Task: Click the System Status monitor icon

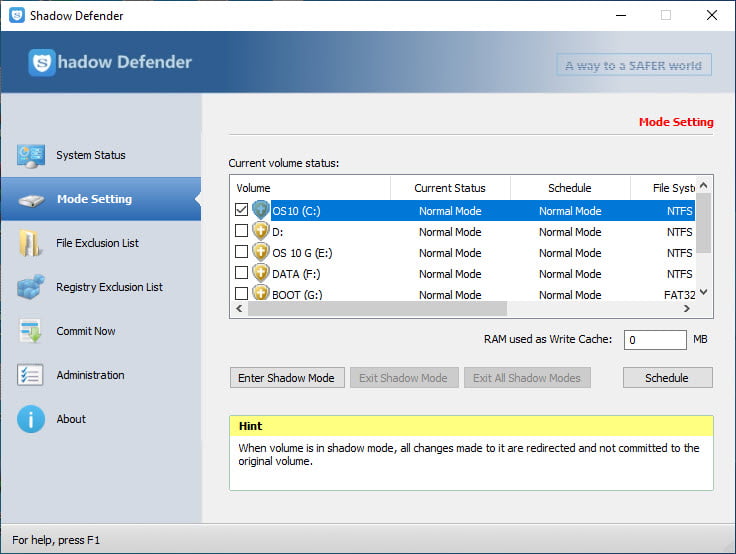Action: (x=31, y=156)
